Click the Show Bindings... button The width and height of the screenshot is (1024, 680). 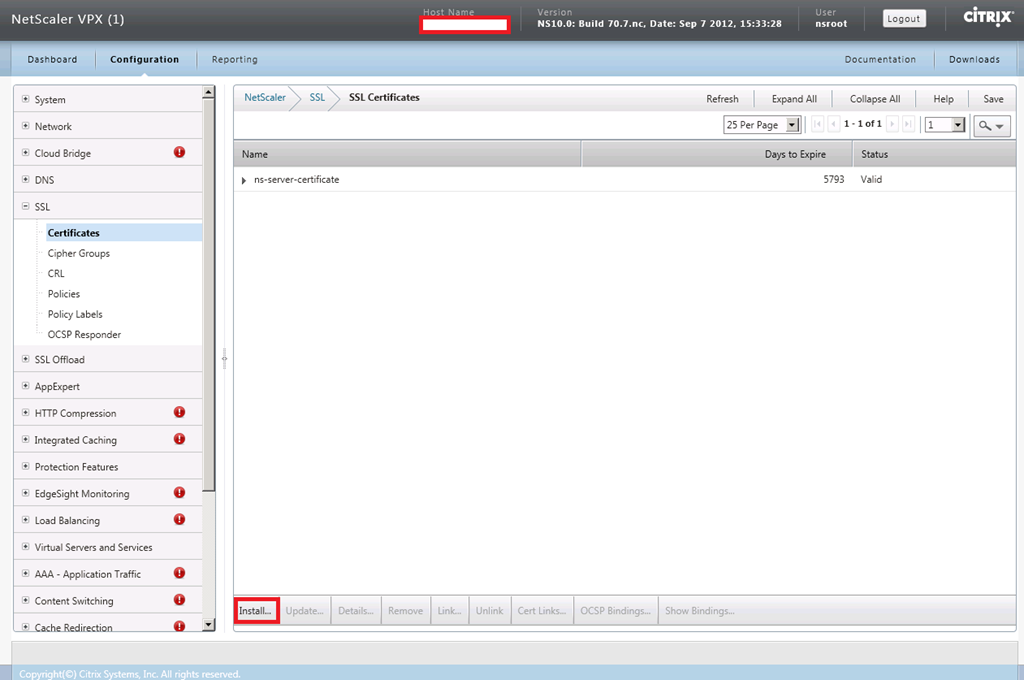click(699, 611)
